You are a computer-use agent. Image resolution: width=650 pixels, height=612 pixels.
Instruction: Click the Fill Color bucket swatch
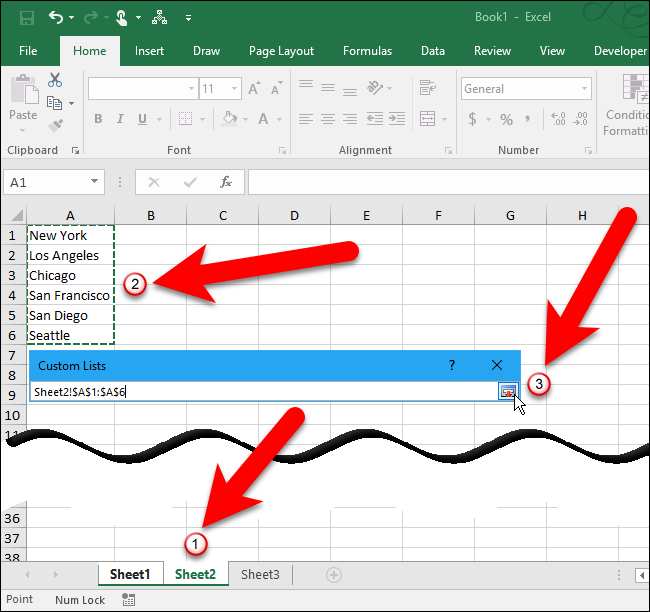pos(229,119)
